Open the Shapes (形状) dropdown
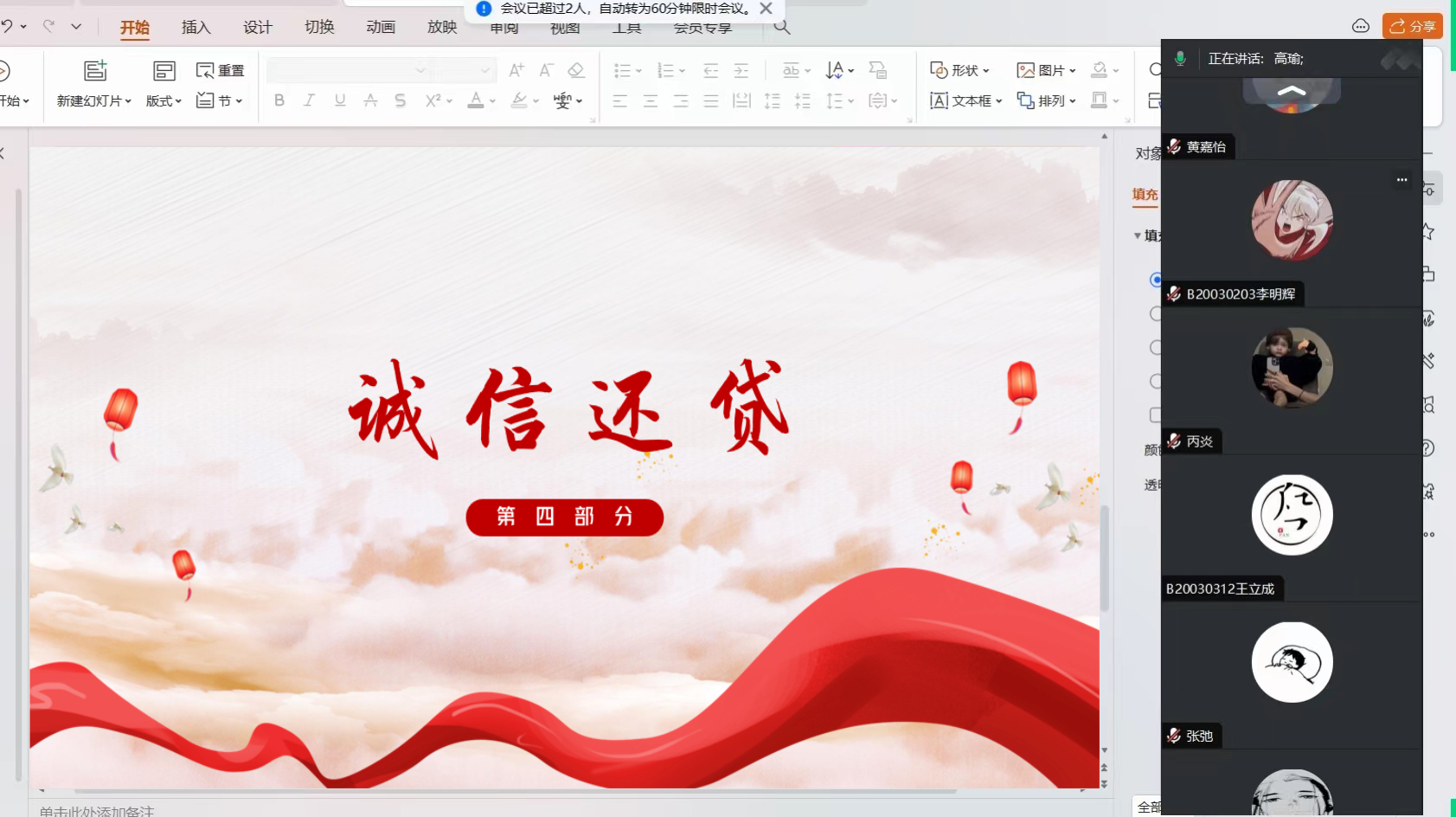Viewport: 1456px width, 817px height. click(959, 70)
